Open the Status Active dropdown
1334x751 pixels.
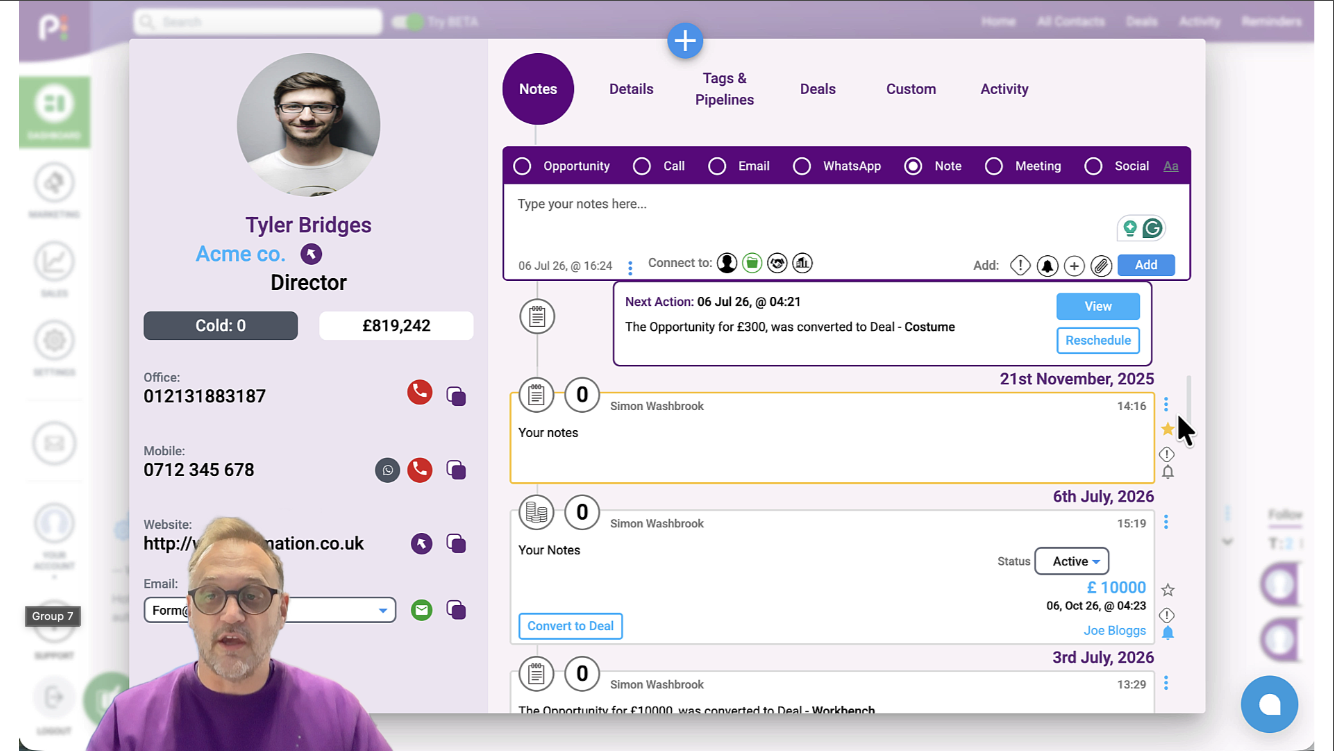pos(1072,562)
